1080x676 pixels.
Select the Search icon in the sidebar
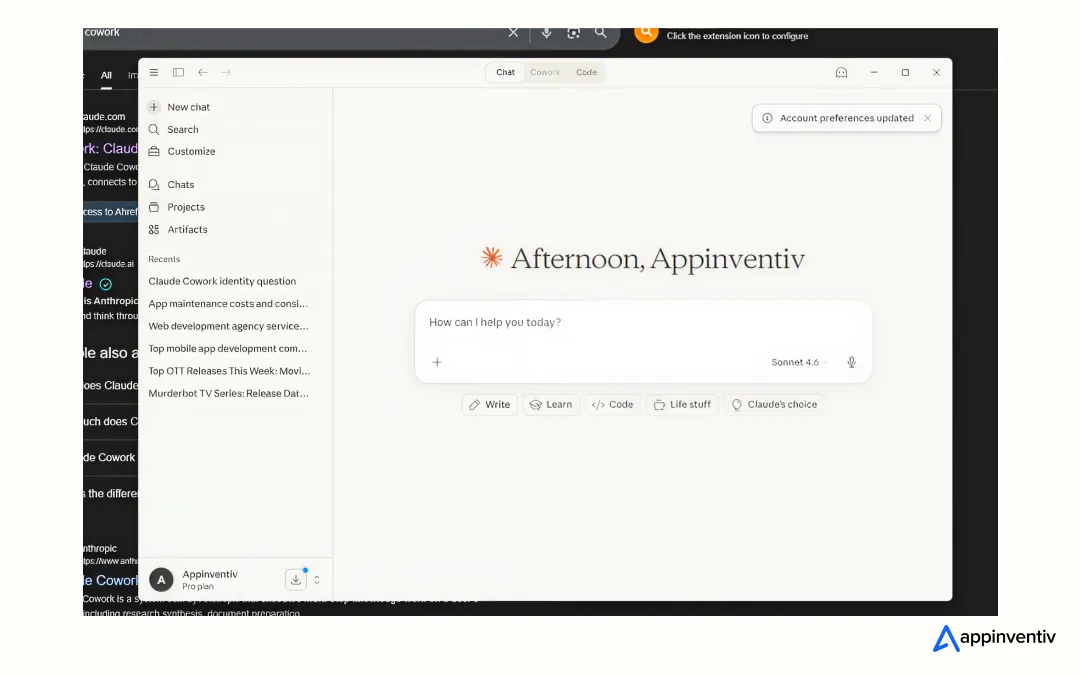pos(155,129)
